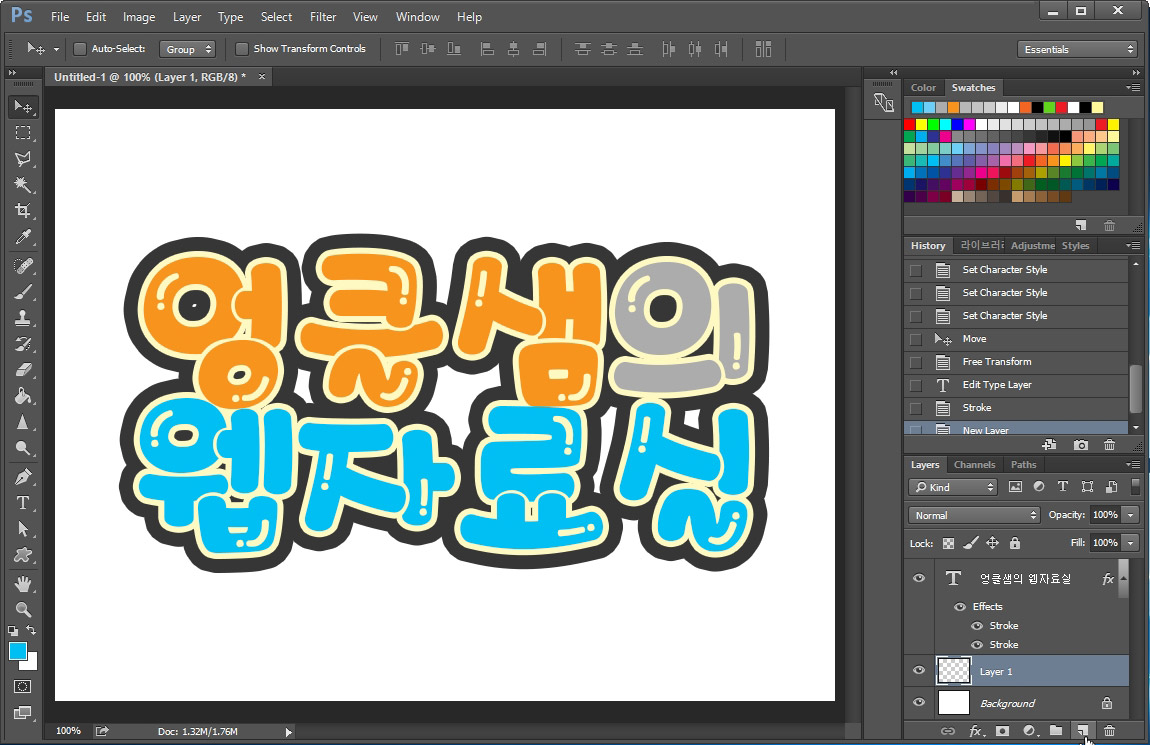Select the Edit Type Layer history state

(1017, 385)
